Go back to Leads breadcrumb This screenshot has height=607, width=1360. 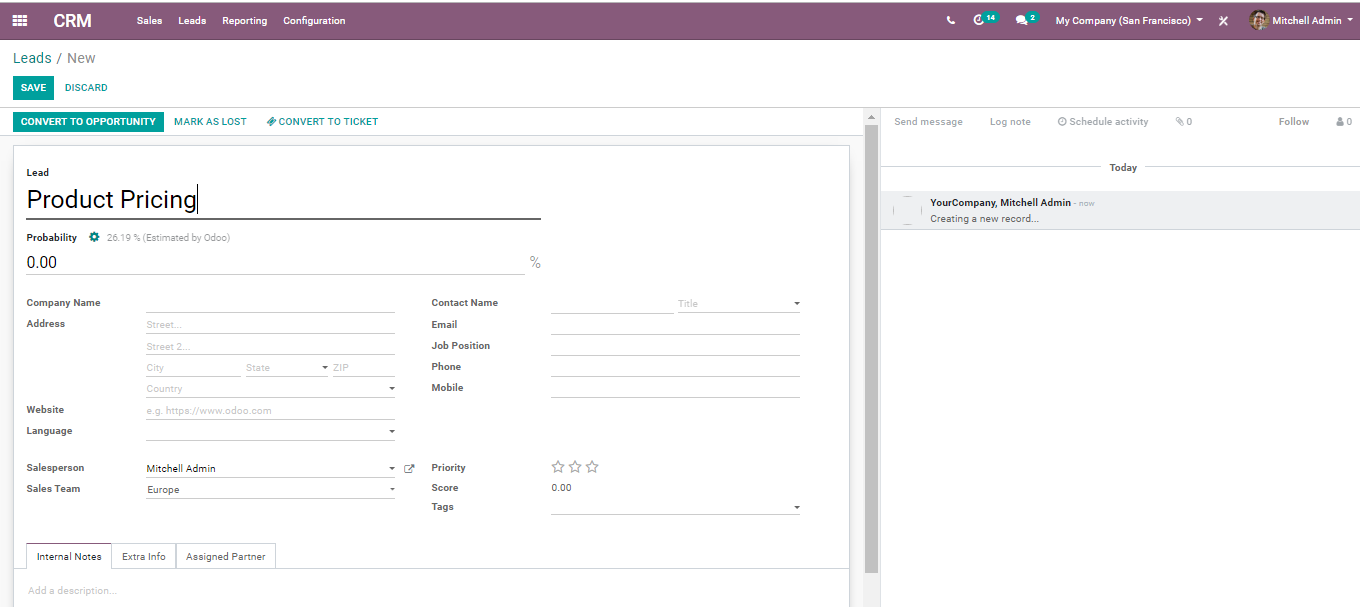click(x=32, y=58)
